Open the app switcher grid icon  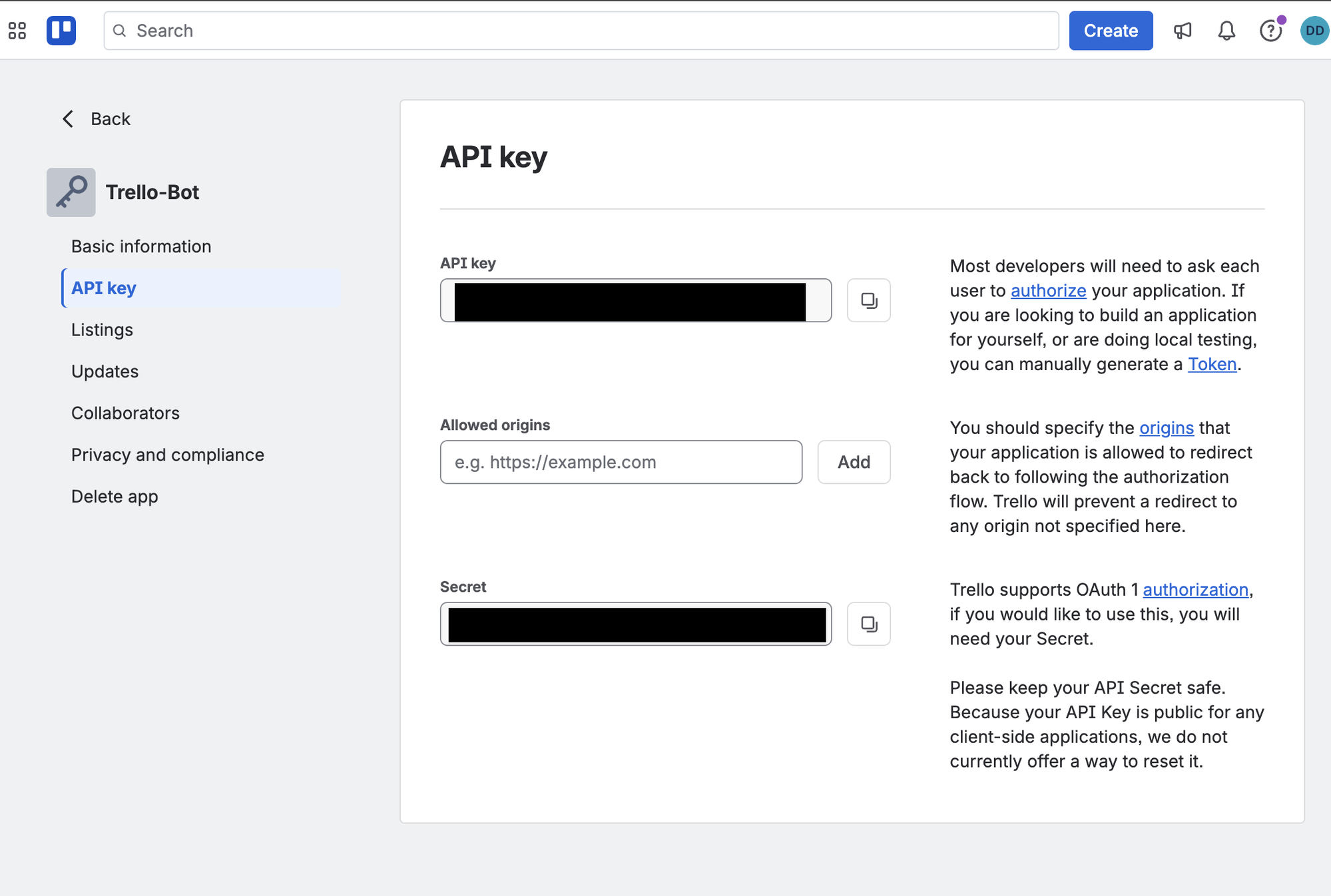pos(17,31)
